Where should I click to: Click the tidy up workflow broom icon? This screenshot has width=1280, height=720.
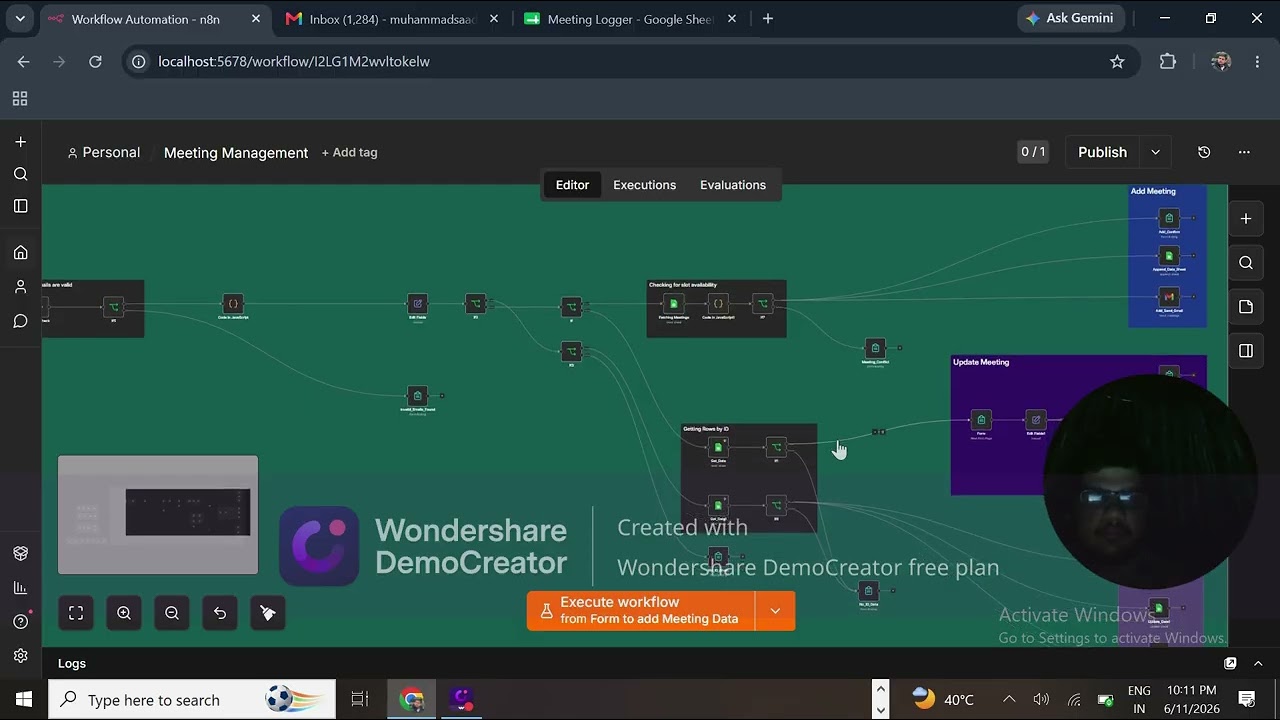(x=268, y=613)
